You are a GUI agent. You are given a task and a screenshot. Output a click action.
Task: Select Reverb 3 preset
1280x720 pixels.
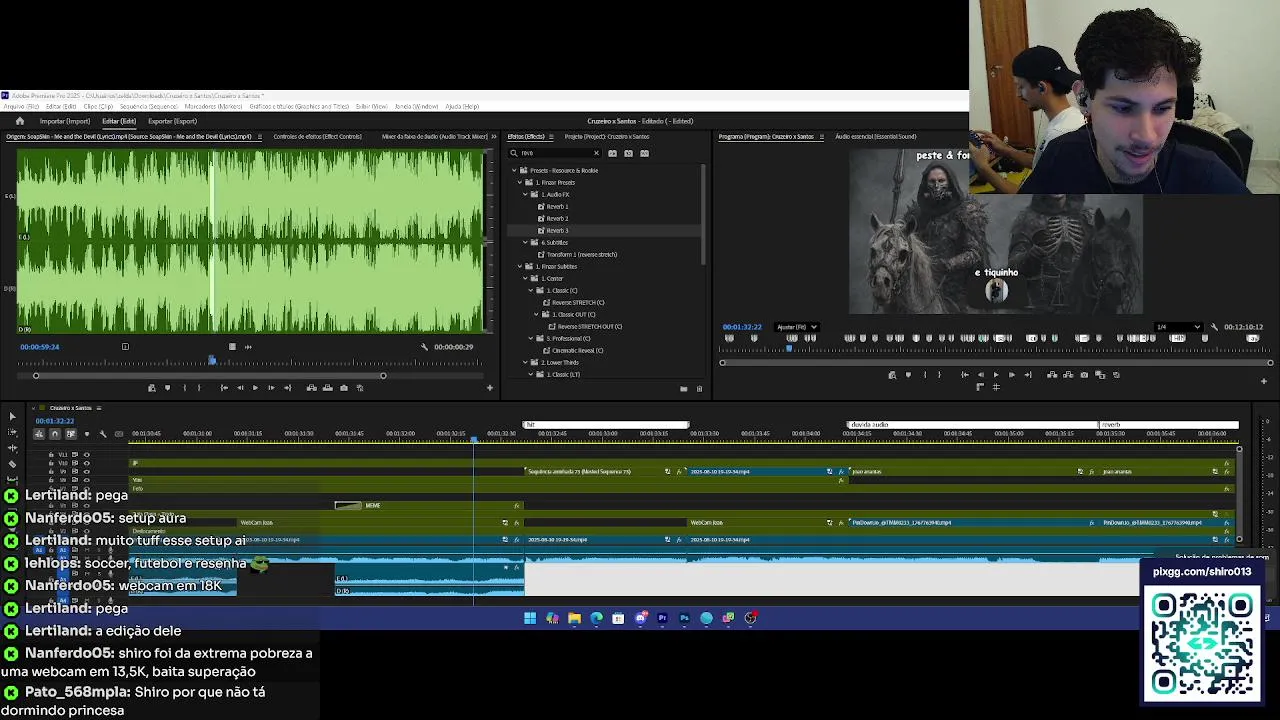point(557,230)
